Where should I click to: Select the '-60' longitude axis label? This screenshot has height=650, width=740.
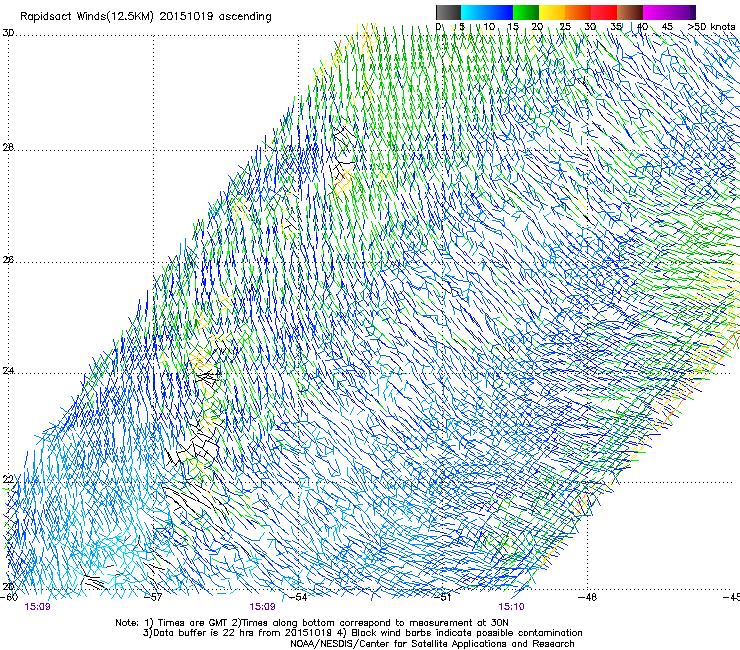tap(9, 597)
